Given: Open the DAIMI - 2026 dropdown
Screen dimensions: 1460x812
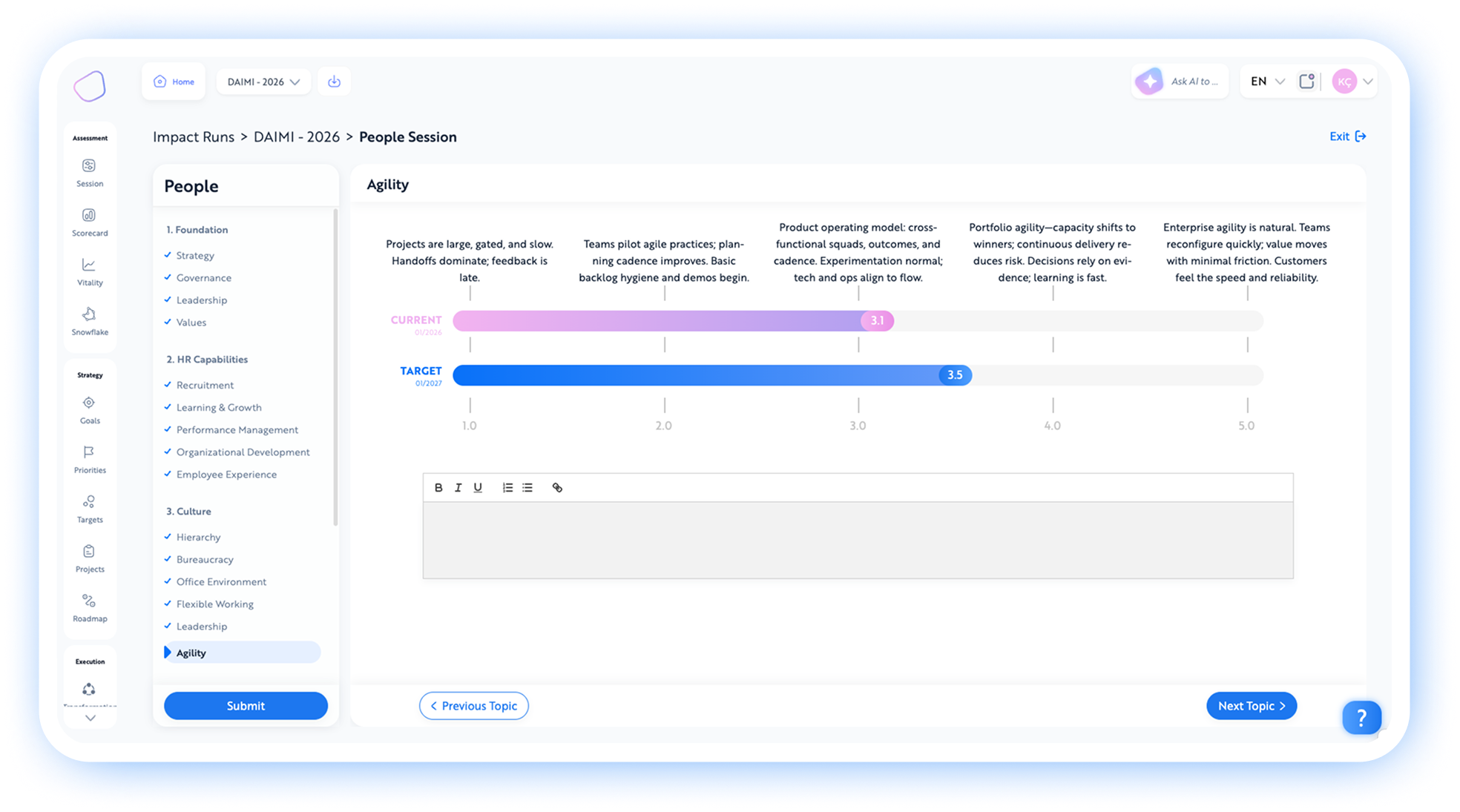Looking at the screenshot, I should click(263, 82).
